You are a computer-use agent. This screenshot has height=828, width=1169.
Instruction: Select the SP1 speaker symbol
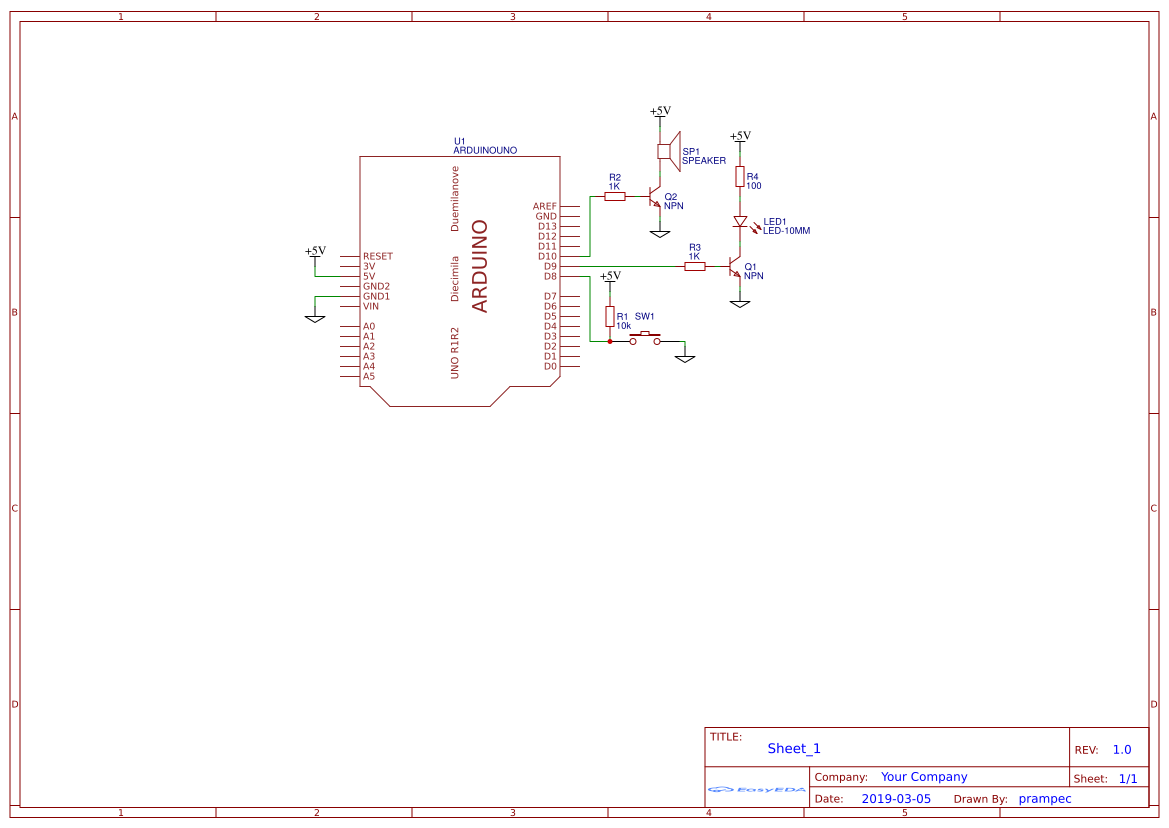670,152
